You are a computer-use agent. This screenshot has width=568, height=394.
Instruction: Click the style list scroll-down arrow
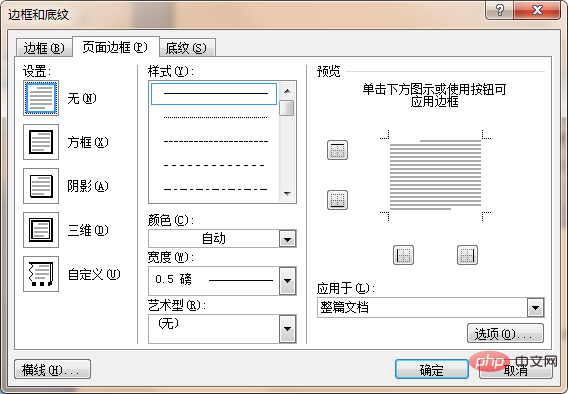point(288,194)
